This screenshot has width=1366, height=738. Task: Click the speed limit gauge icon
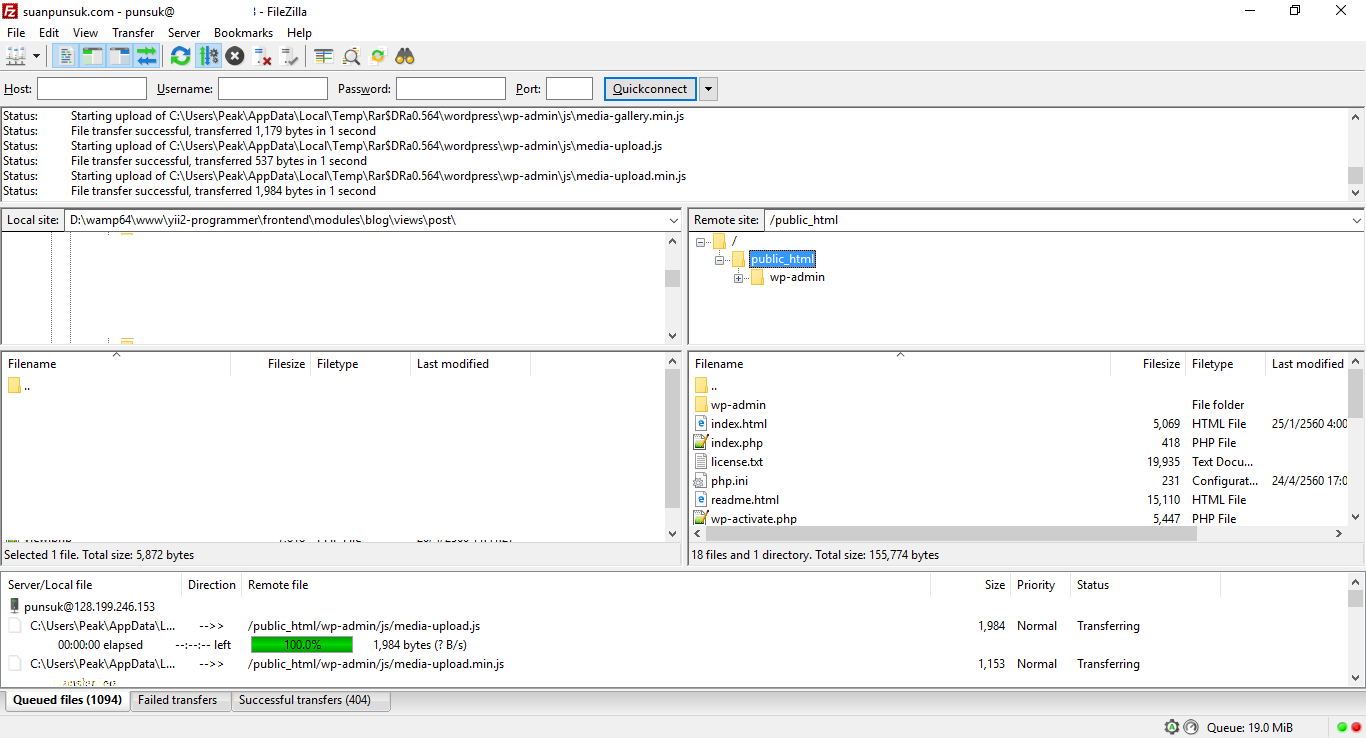(1191, 727)
